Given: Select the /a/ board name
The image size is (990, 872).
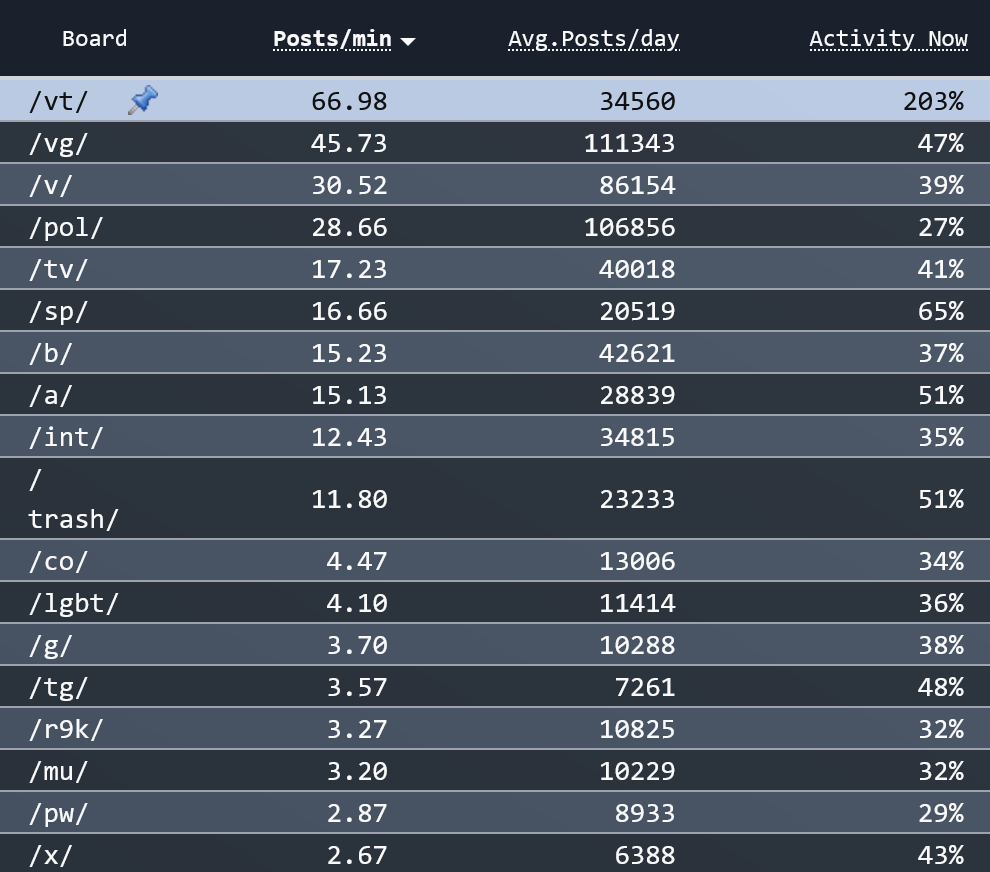Looking at the screenshot, I should pos(51,395).
